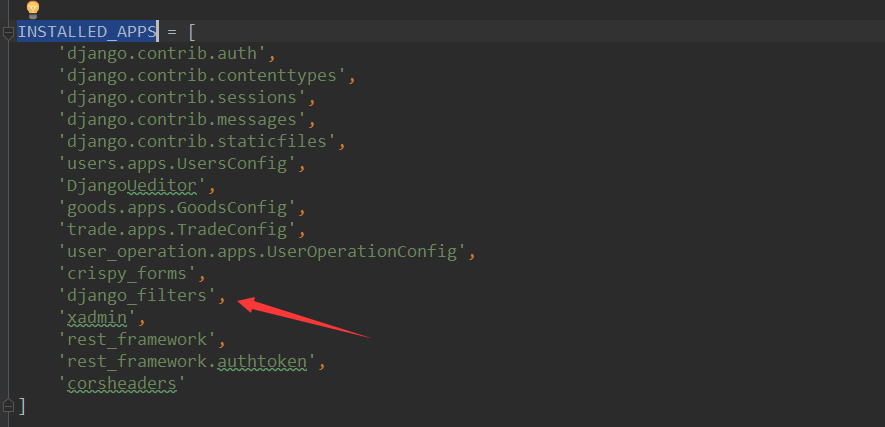Image resolution: width=885 pixels, height=427 pixels.
Task: Click the 'trade.apps.TradeConfig' line
Action: tap(177, 230)
